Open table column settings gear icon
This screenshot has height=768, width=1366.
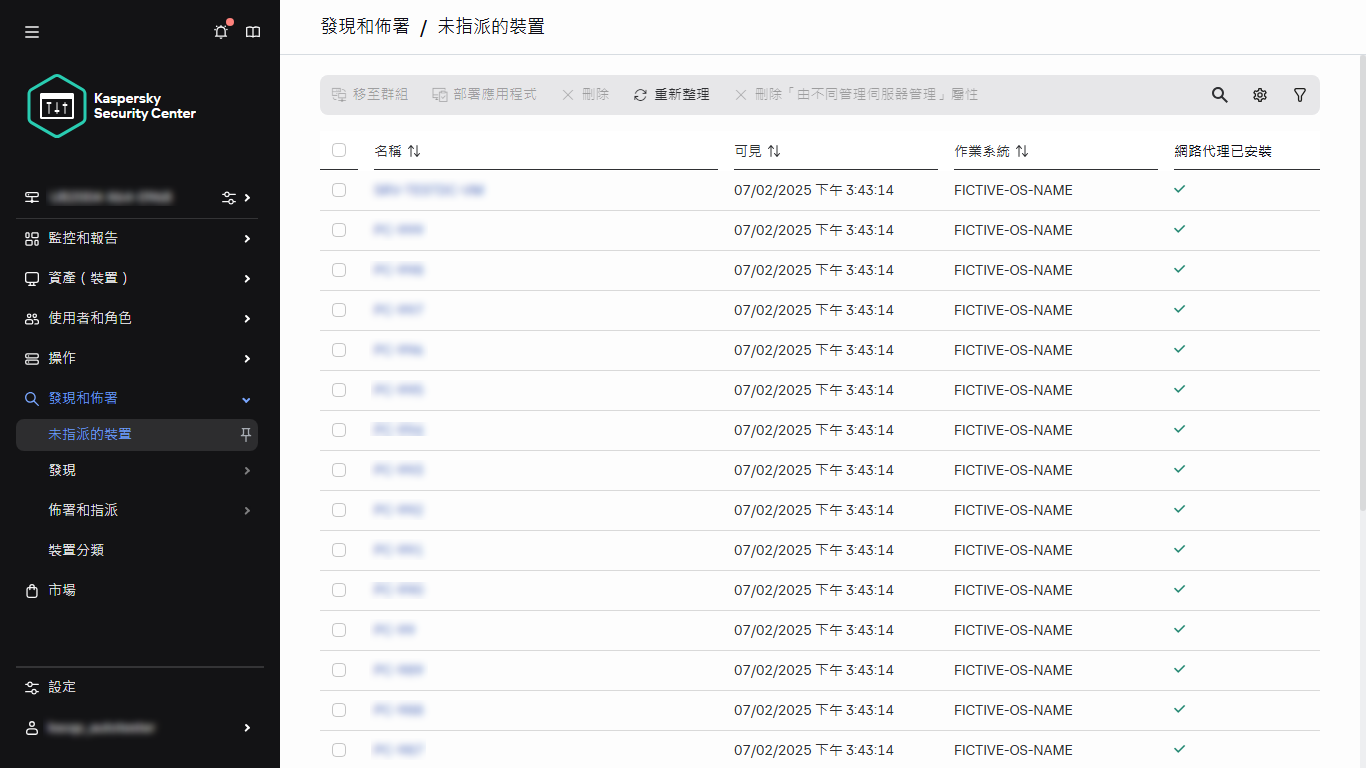tap(1259, 94)
